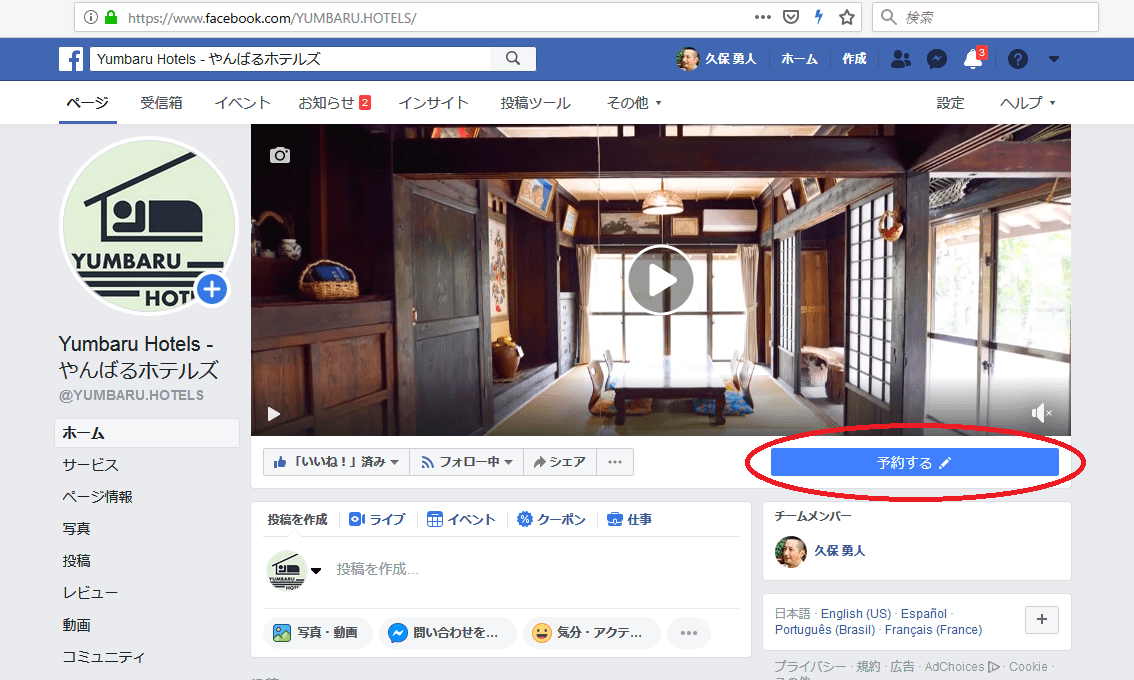Click the green padlock security icon
Screen dimensions: 1134x680
(111, 17)
